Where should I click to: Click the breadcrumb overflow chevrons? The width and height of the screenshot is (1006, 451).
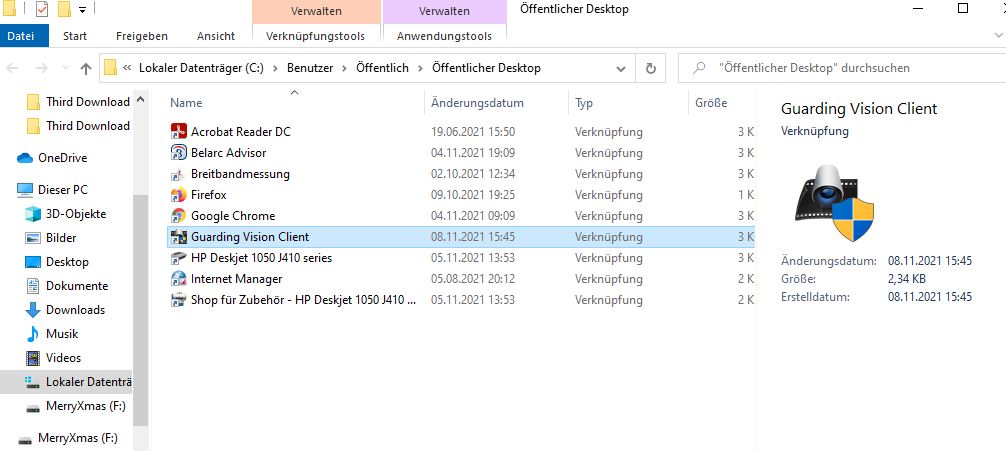point(128,68)
